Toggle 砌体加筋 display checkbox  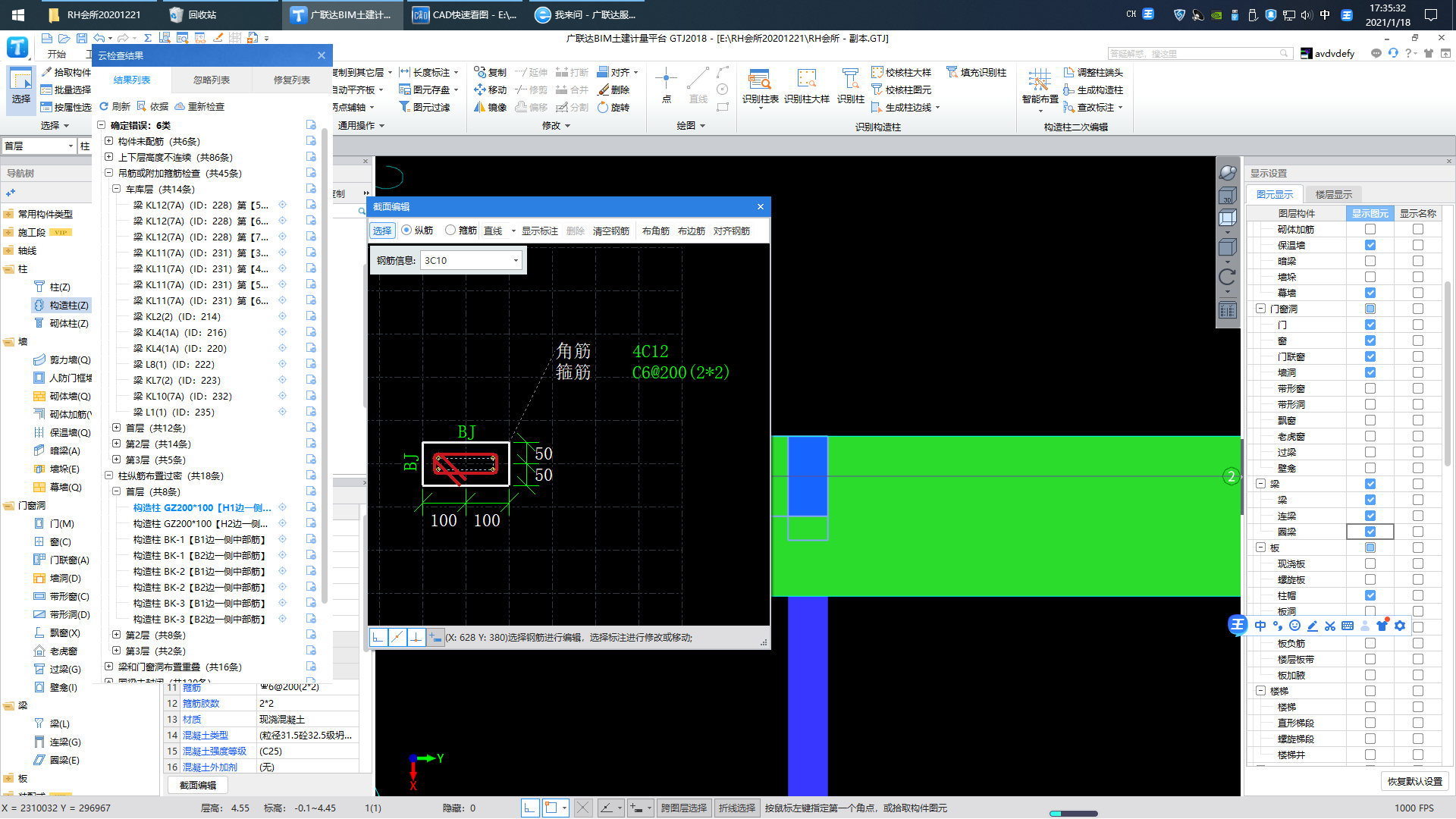(x=1370, y=229)
